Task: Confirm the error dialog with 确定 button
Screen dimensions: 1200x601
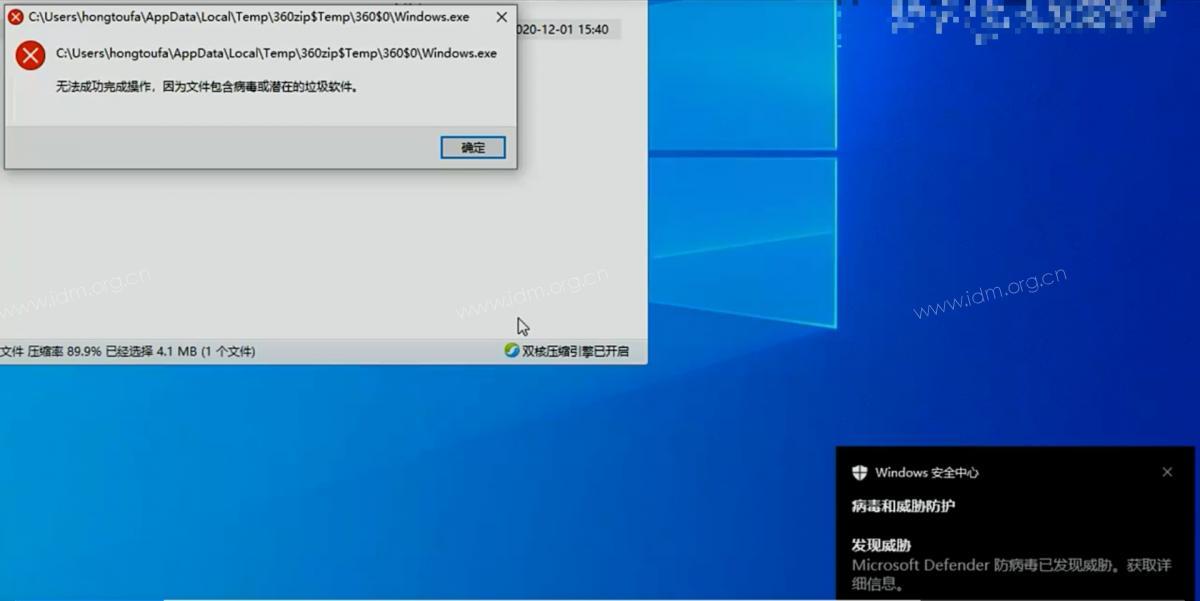Action: 473,148
